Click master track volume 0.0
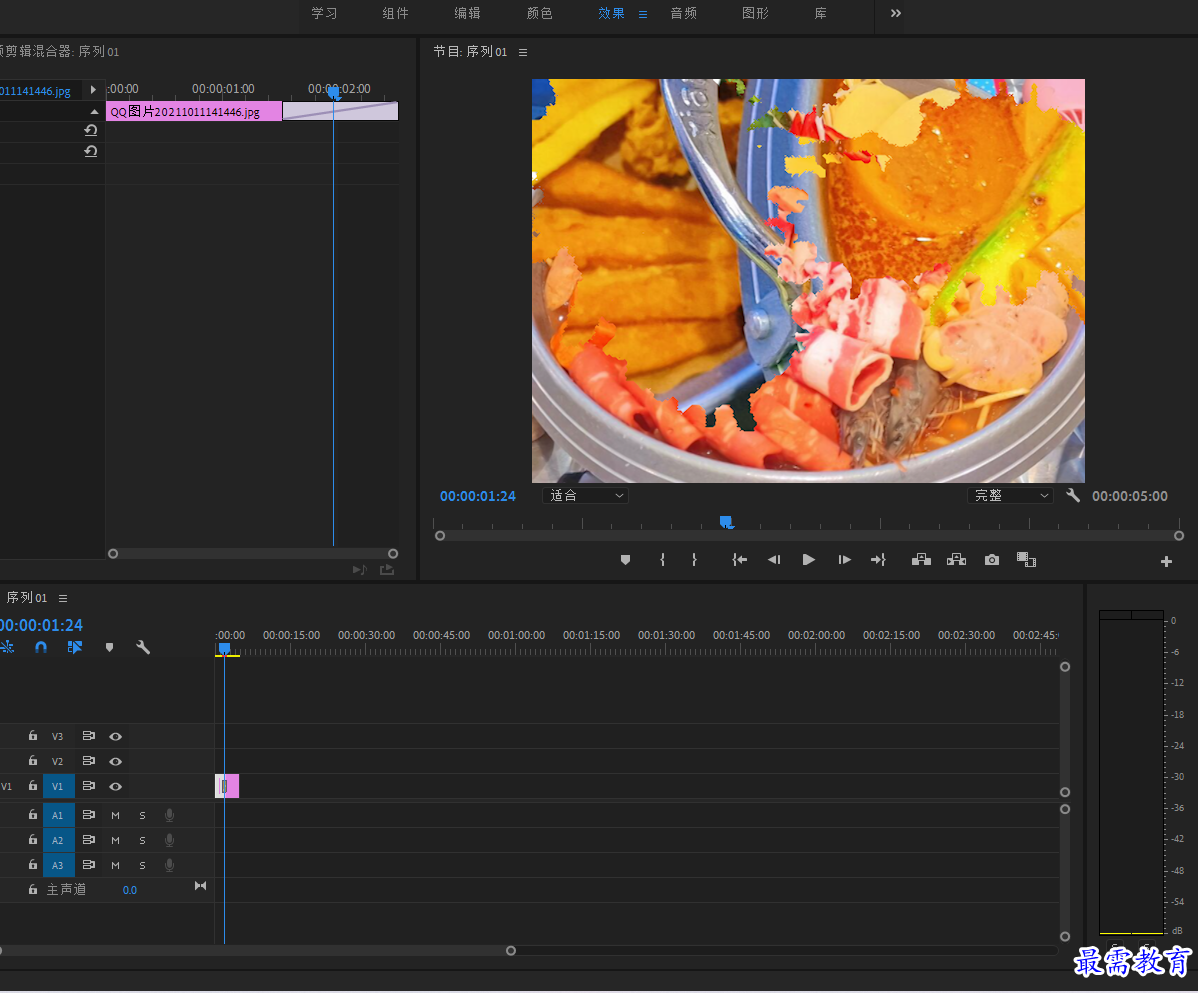Image resolution: width=1198 pixels, height=993 pixels. pos(130,891)
